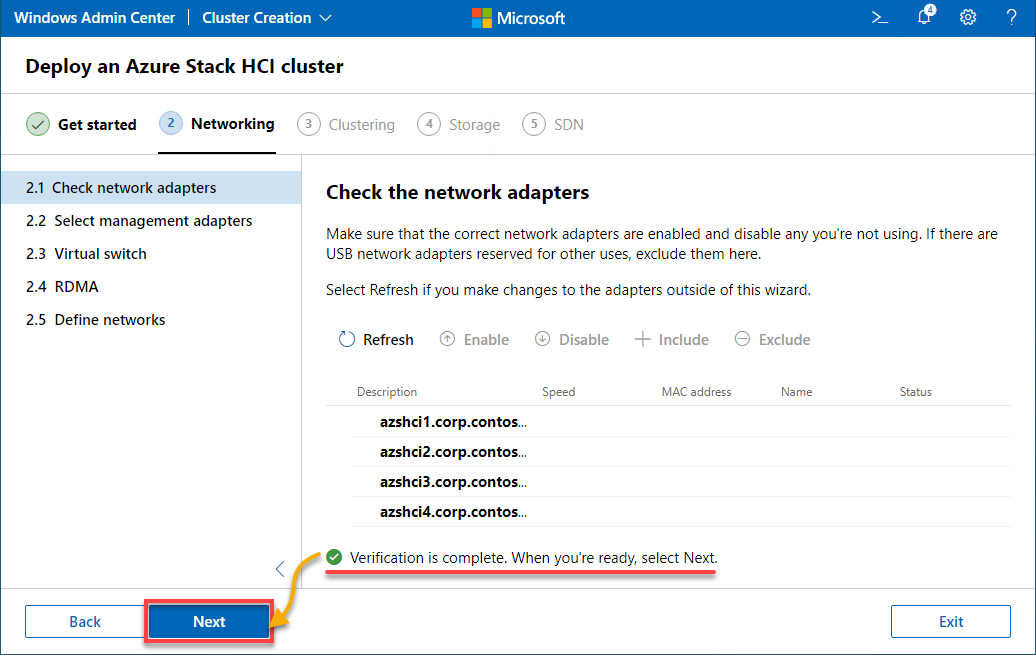
Task: Expand the azshci4.corp.contos... row
Action: [681, 512]
